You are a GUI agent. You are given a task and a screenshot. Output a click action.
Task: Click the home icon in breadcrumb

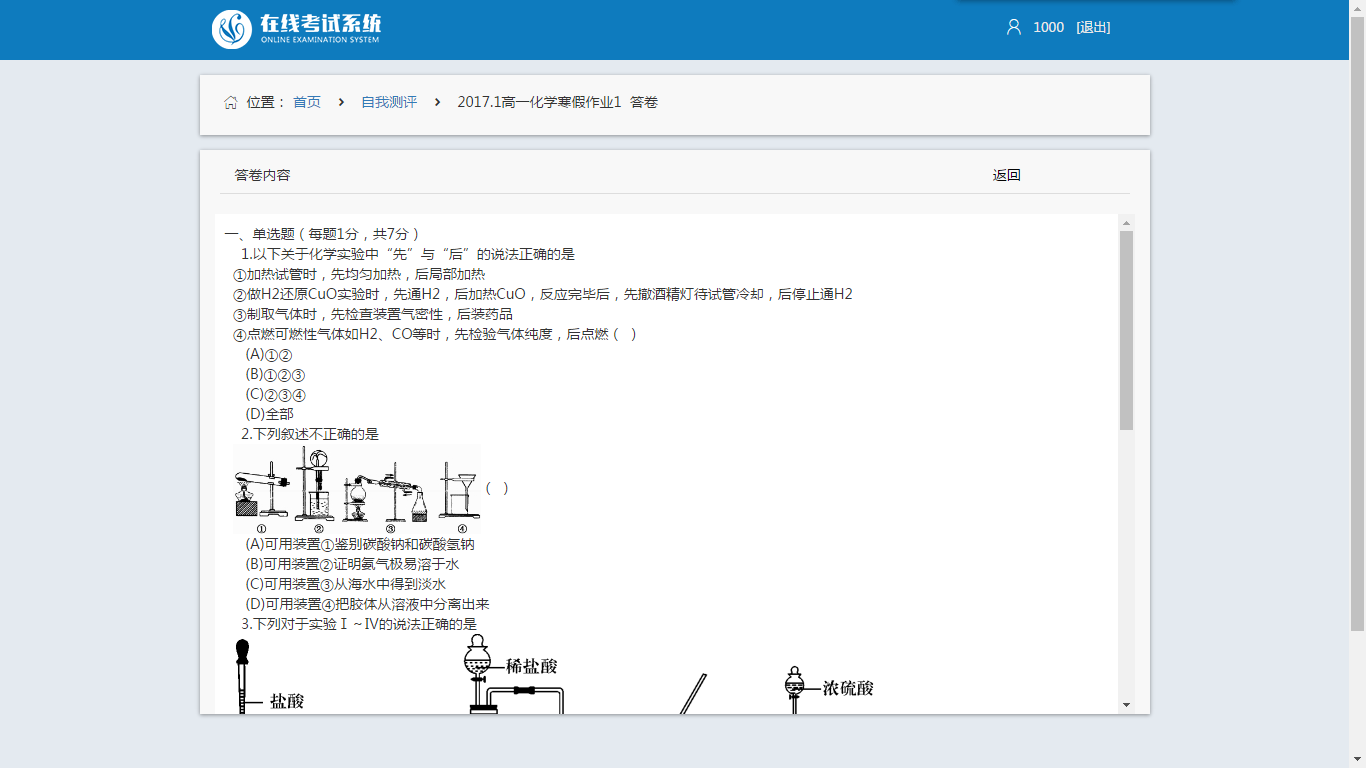pos(231,103)
